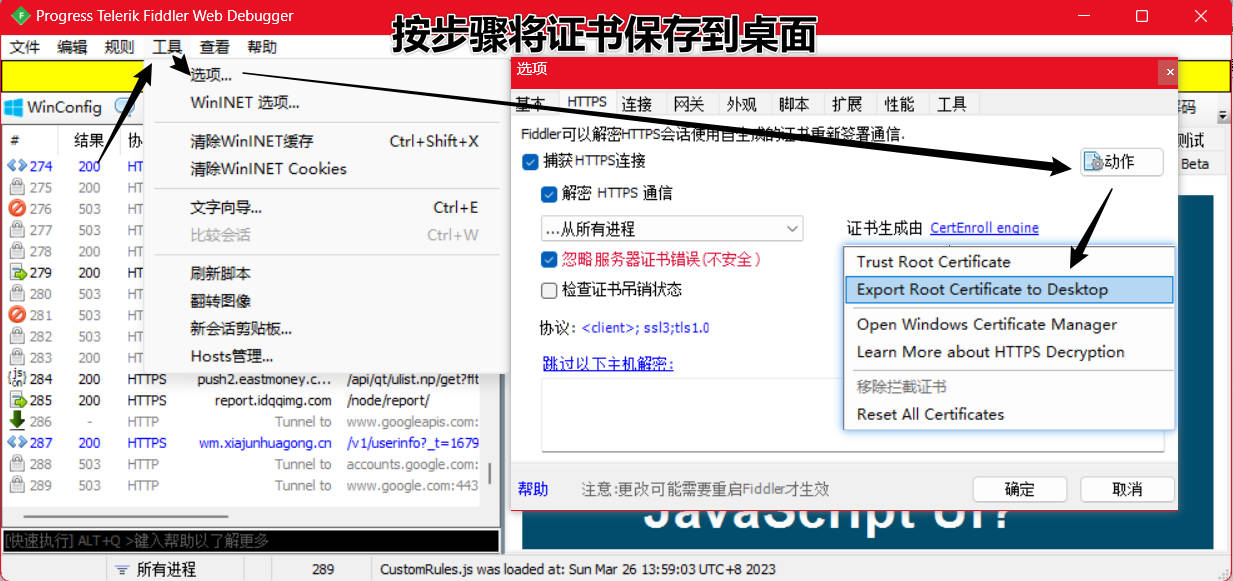Select Export Root Certificate to Desktop

pyautogui.click(x=1008, y=290)
